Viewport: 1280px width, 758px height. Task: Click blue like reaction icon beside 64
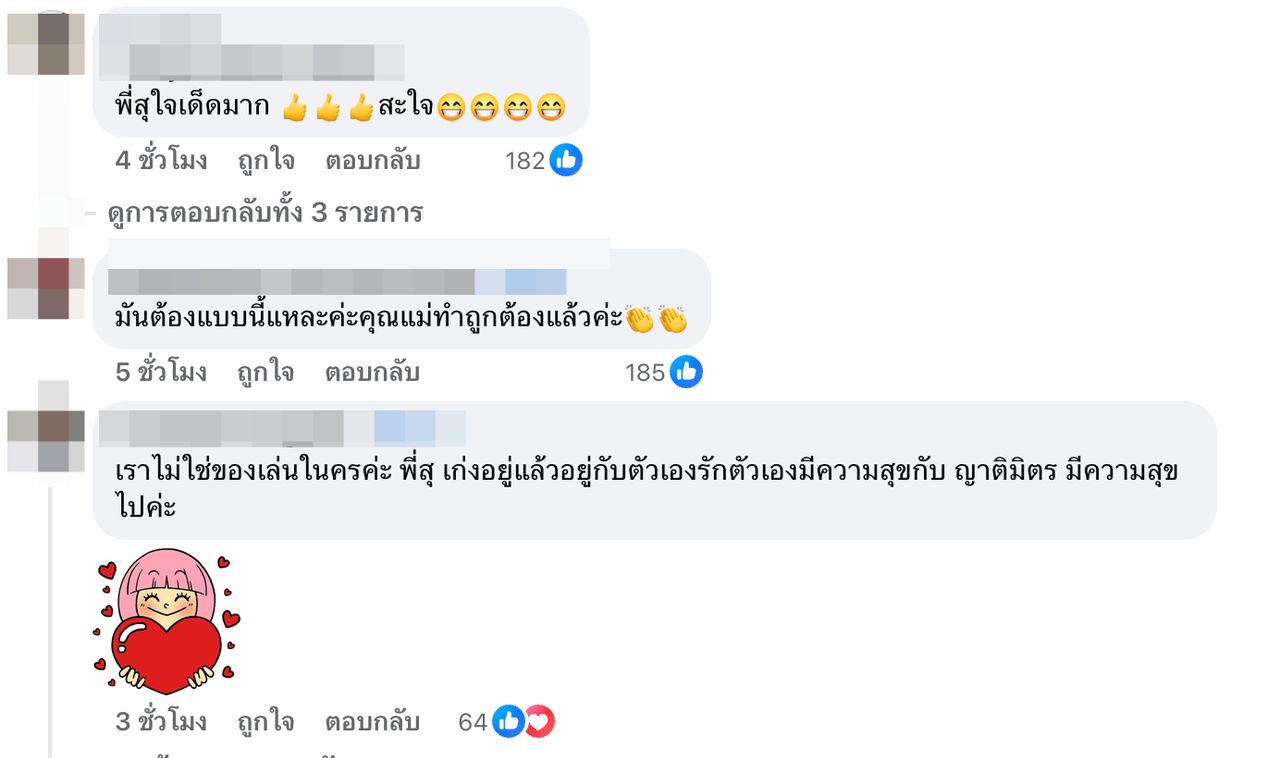click(x=508, y=721)
